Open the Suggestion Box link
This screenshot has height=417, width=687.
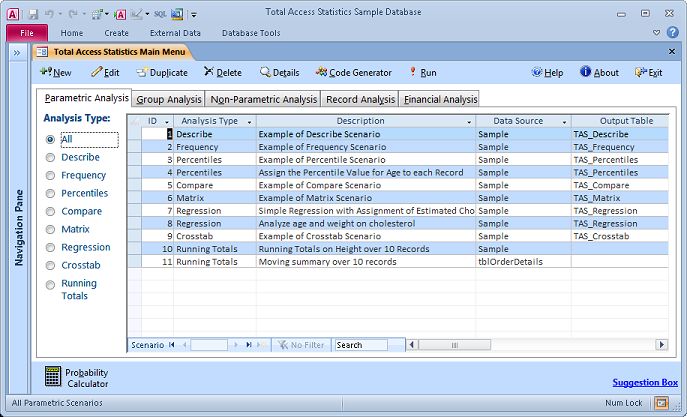click(645, 382)
